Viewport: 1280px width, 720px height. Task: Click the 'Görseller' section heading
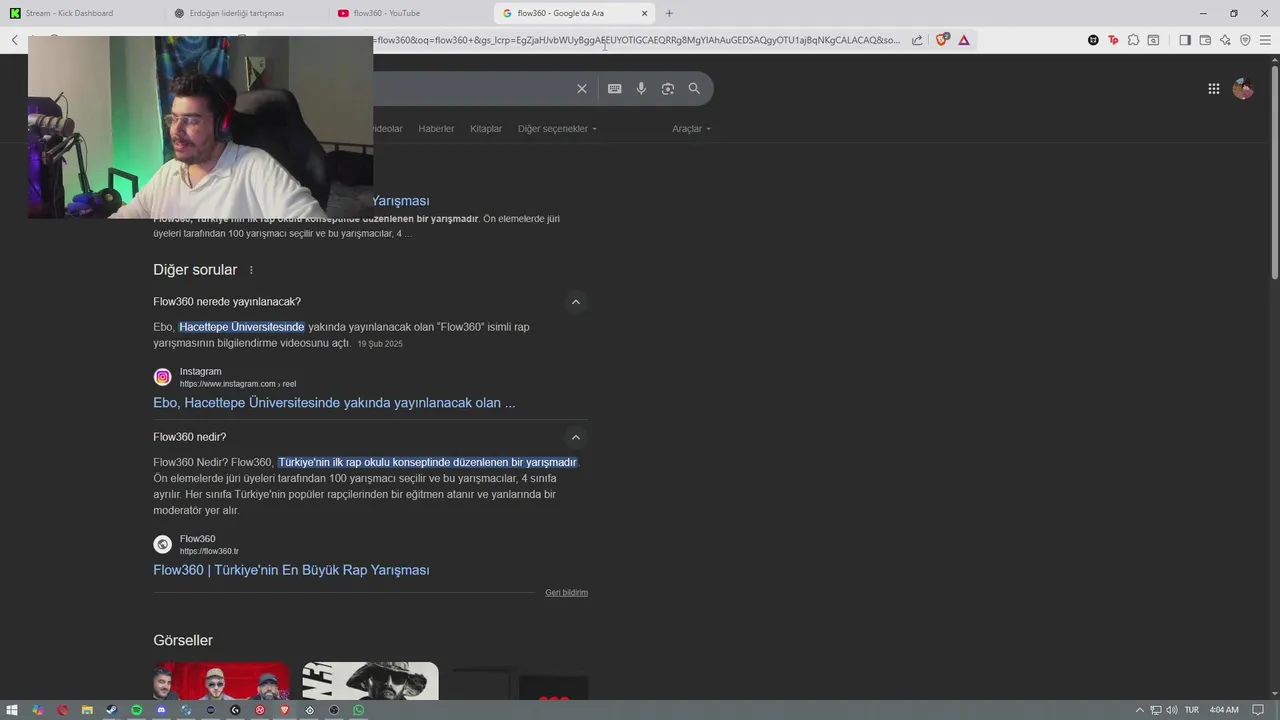pos(183,641)
